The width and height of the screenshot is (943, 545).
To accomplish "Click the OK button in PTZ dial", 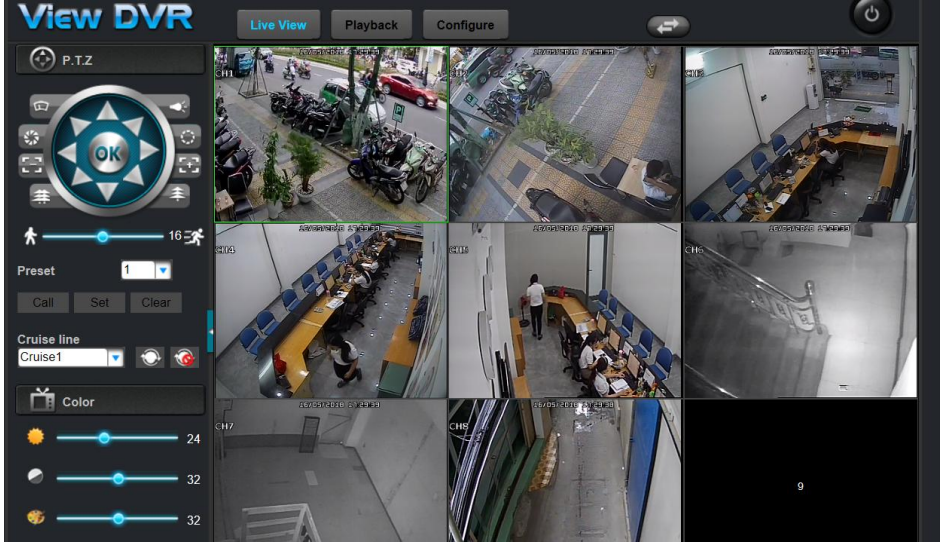I will [108, 152].
